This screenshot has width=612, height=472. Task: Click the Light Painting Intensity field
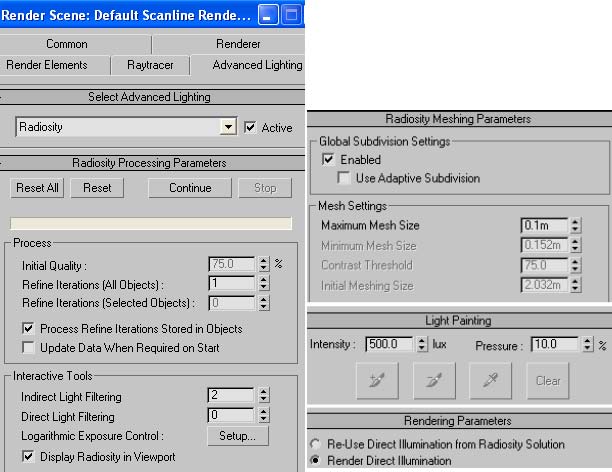coord(389,344)
